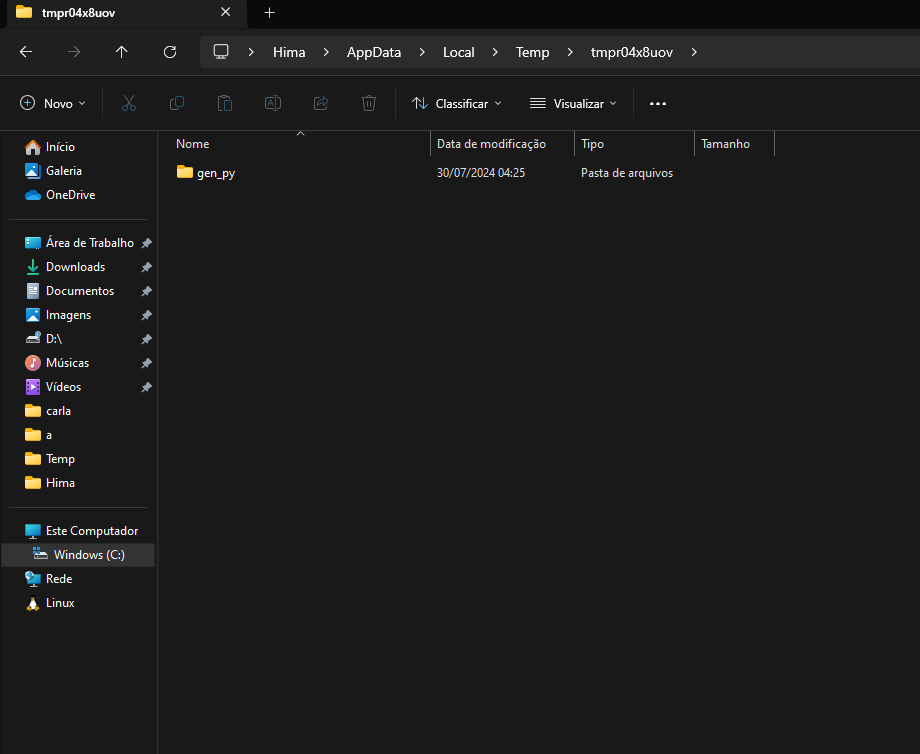Image resolution: width=920 pixels, height=754 pixels.
Task: Navigate to Hima in the address bar
Action: coord(289,52)
